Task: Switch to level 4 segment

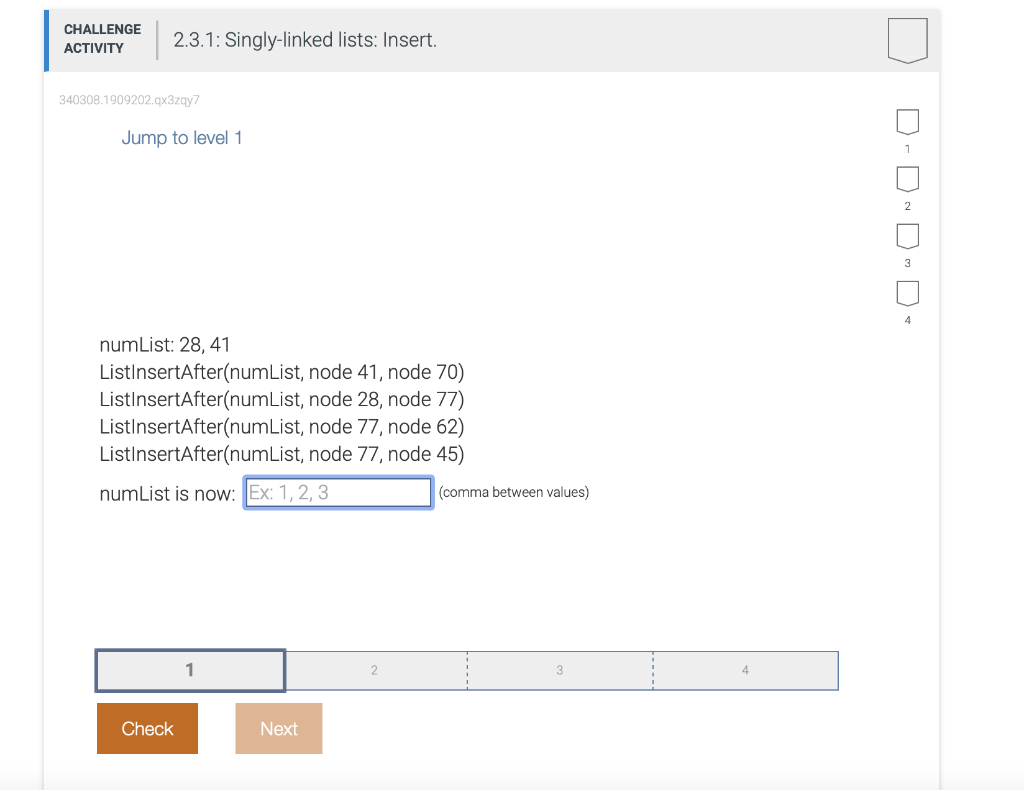Action: pyautogui.click(x=744, y=670)
